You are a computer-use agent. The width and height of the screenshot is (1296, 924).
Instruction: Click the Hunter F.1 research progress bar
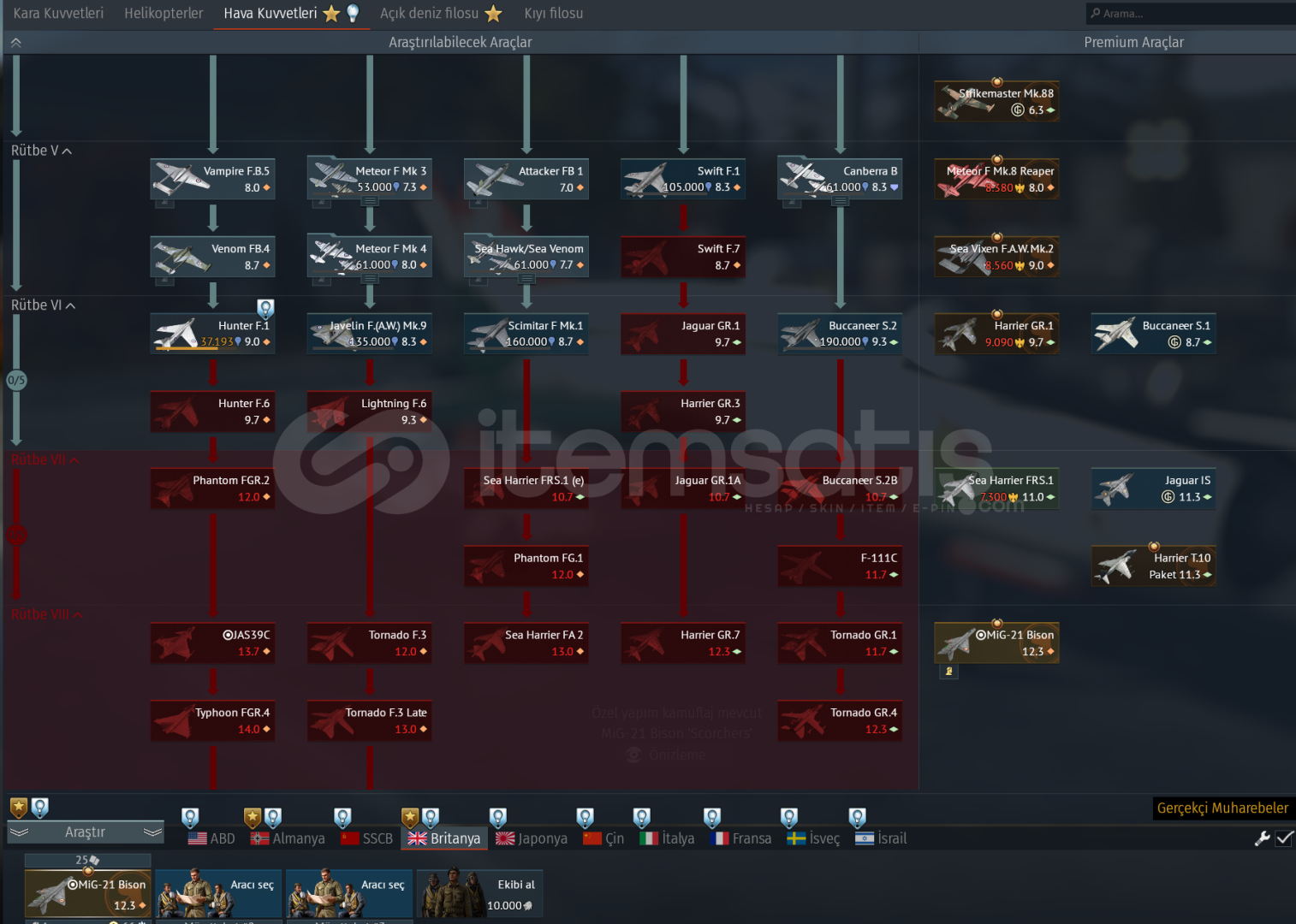pos(212,348)
